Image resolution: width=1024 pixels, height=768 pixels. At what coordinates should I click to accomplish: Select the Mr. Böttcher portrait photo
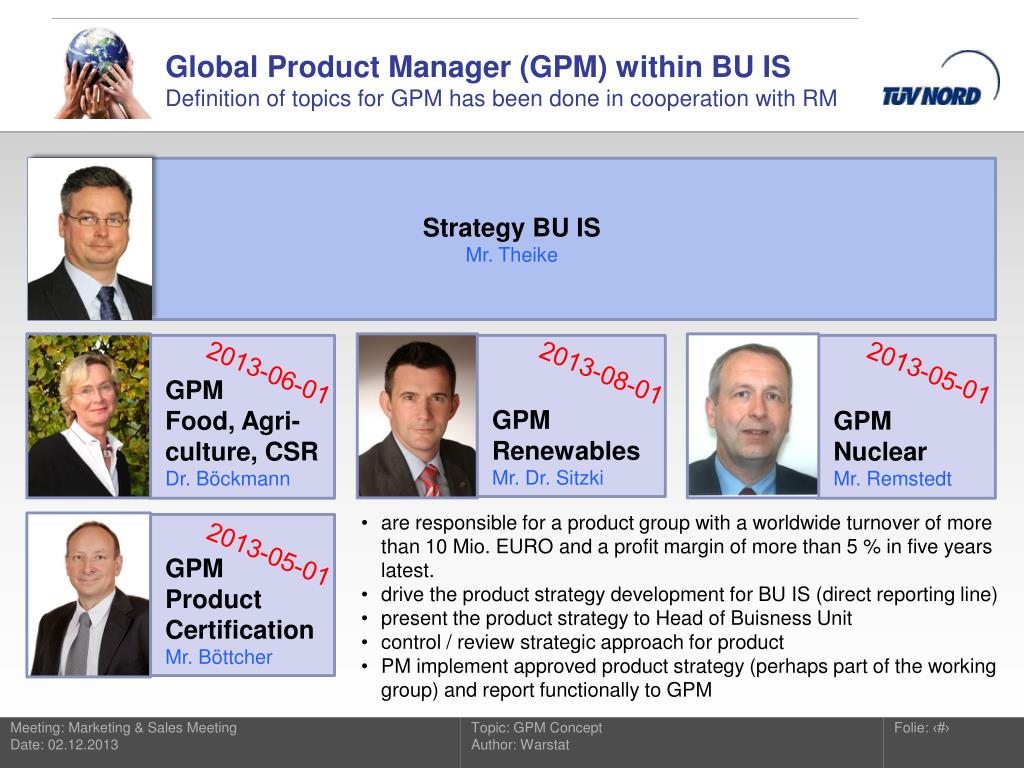pos(89,594)
